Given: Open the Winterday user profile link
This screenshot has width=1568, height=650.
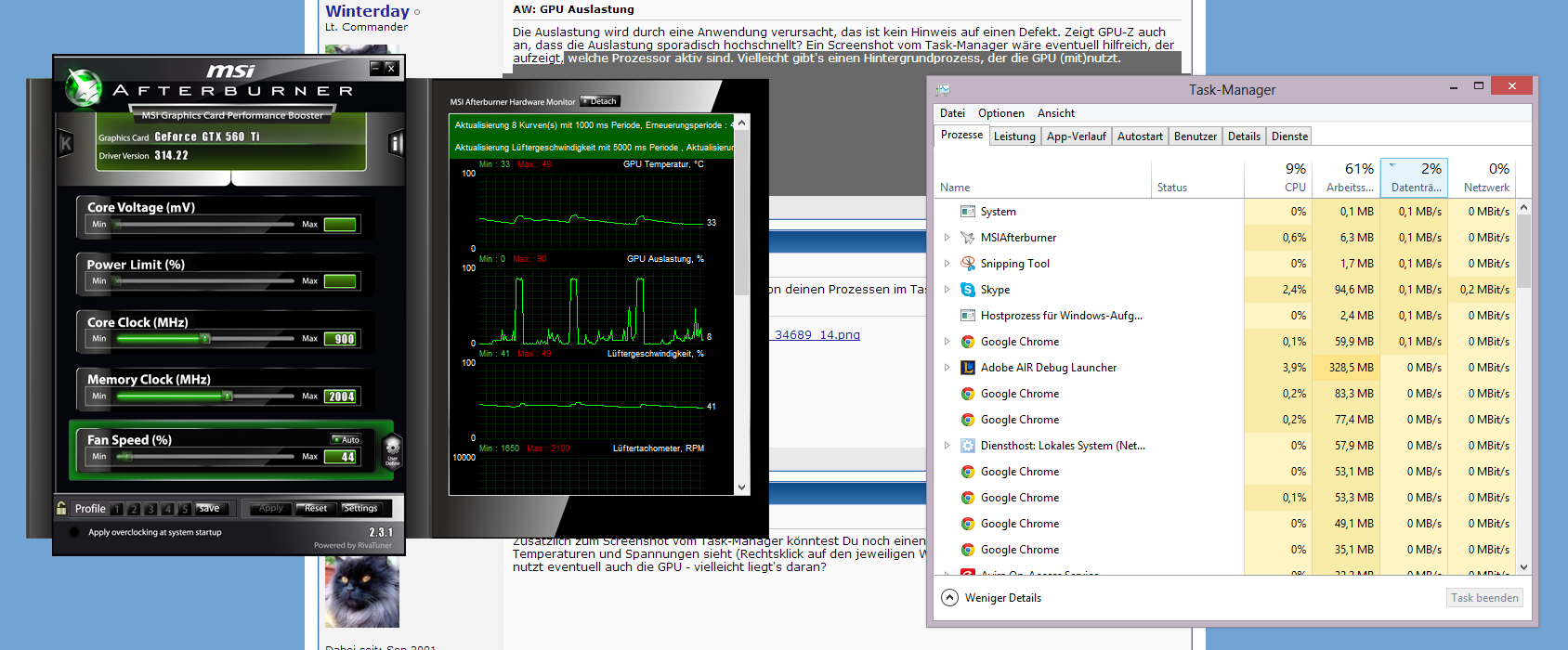Looking at the screenshot, I should click(x=367, y=11).
